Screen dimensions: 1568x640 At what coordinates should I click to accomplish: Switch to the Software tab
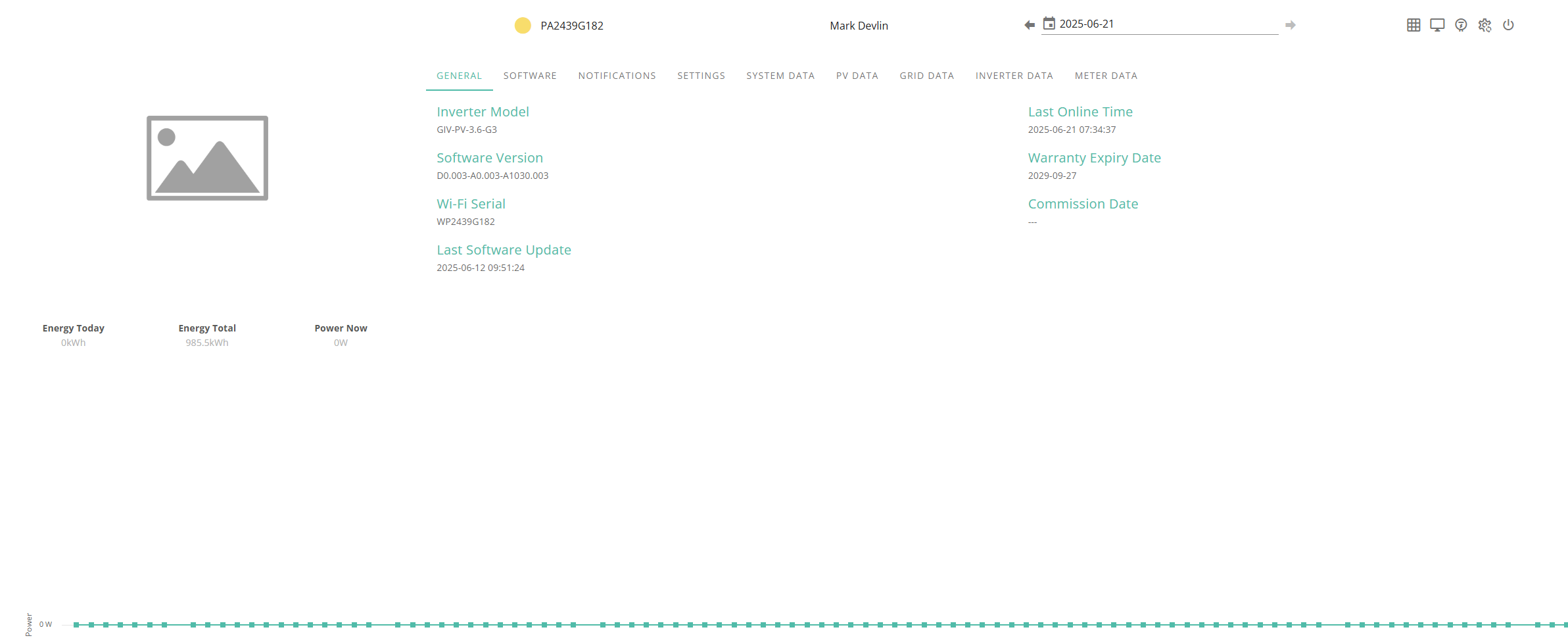tap(530, 76)
